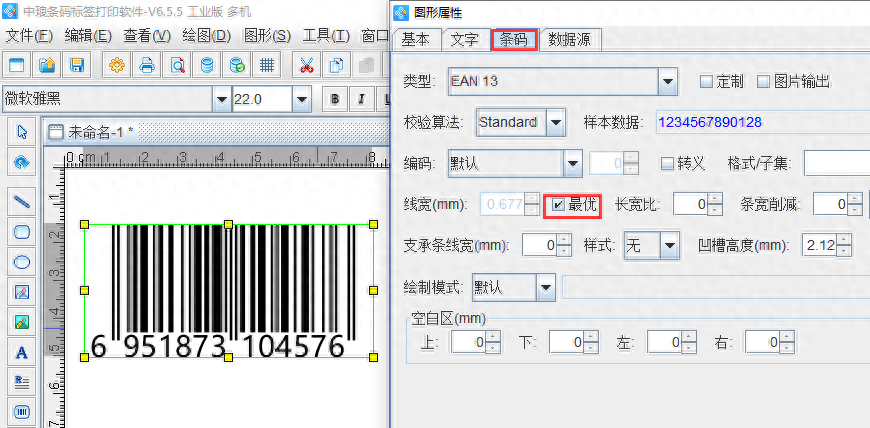Open document settings gear icon
870x428 pixels.
117,66
